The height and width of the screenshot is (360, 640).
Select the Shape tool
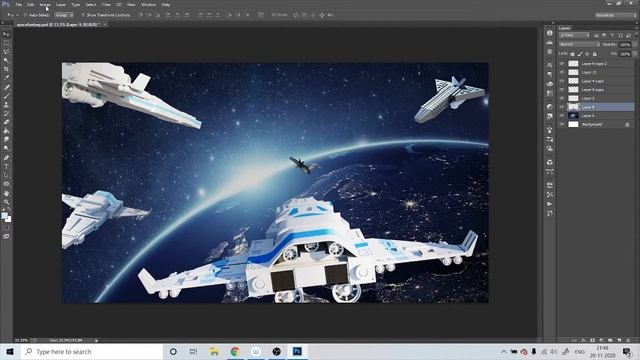pos(6,184)
